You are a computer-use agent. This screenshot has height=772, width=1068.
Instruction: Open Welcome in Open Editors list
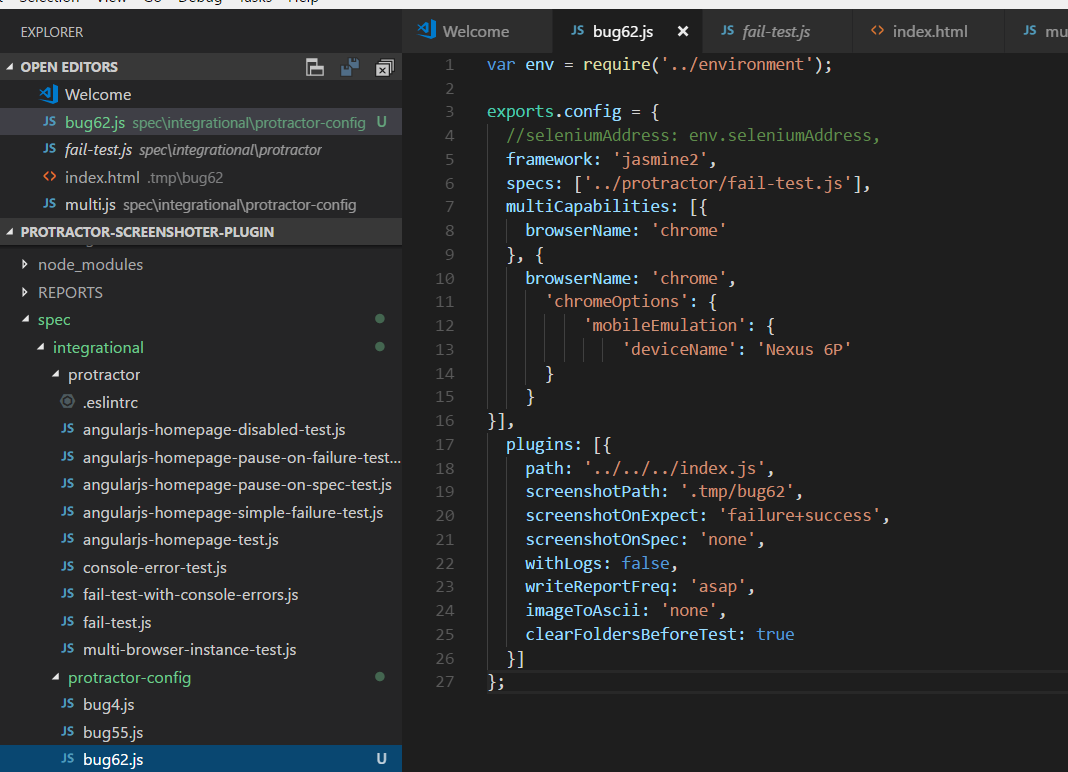coord(201,94)
